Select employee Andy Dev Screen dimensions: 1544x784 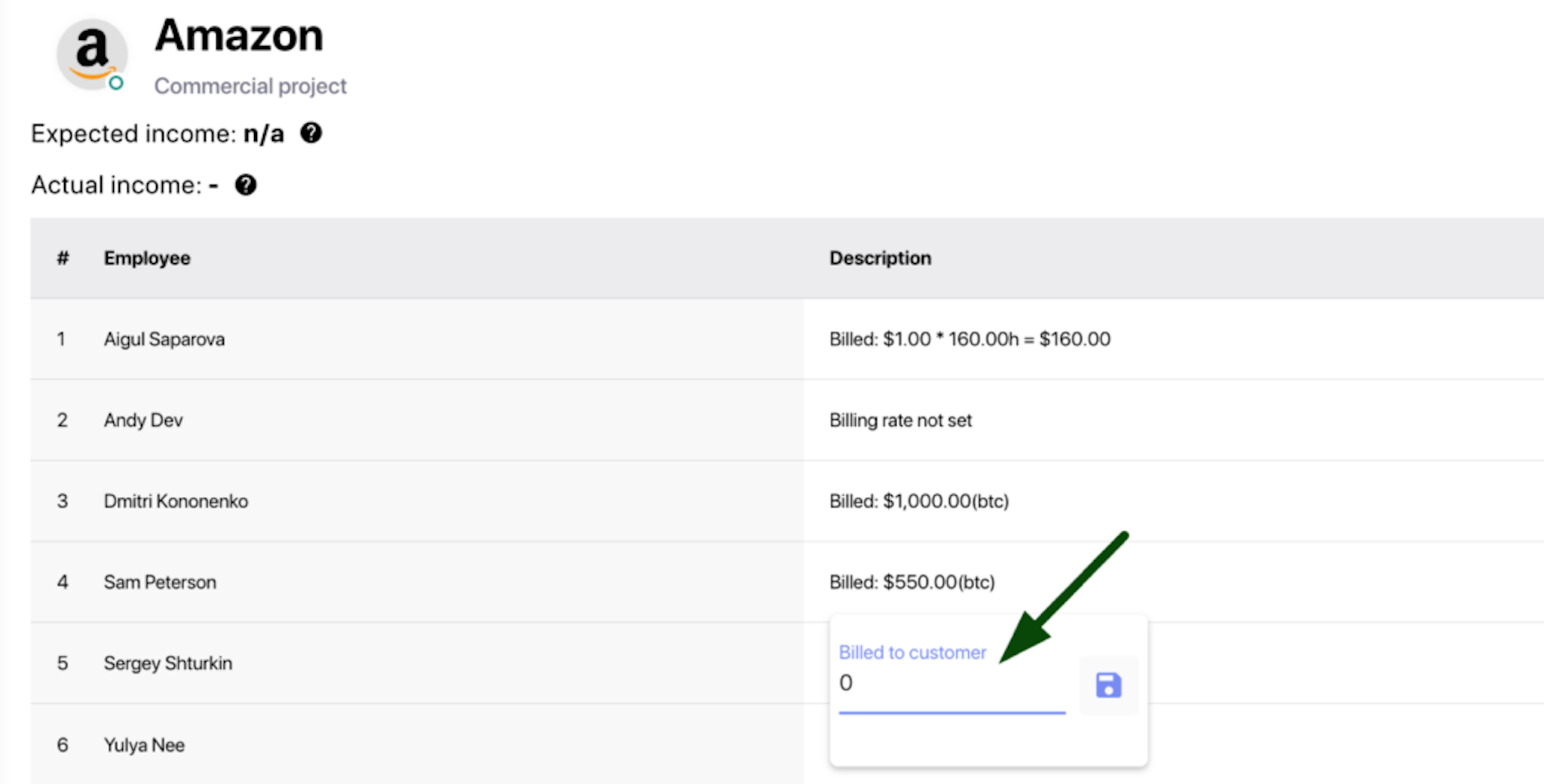point(143,420)
